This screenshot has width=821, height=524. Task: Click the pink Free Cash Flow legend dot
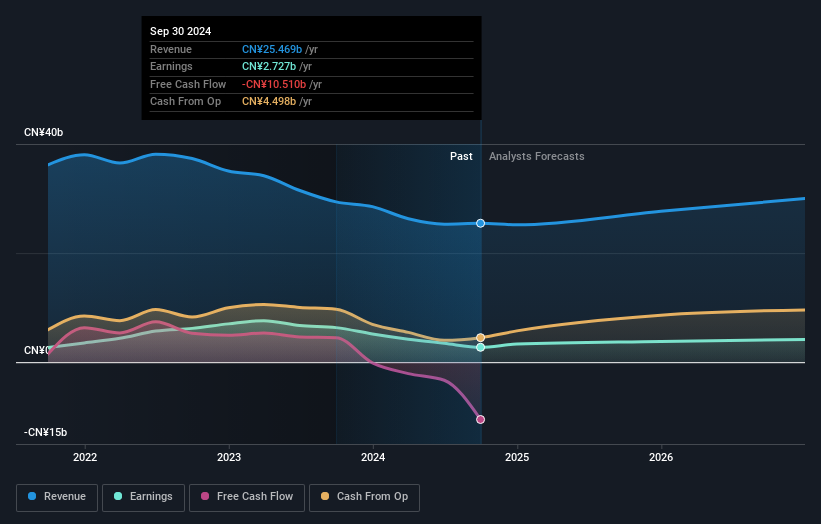(x=205, y=496)
